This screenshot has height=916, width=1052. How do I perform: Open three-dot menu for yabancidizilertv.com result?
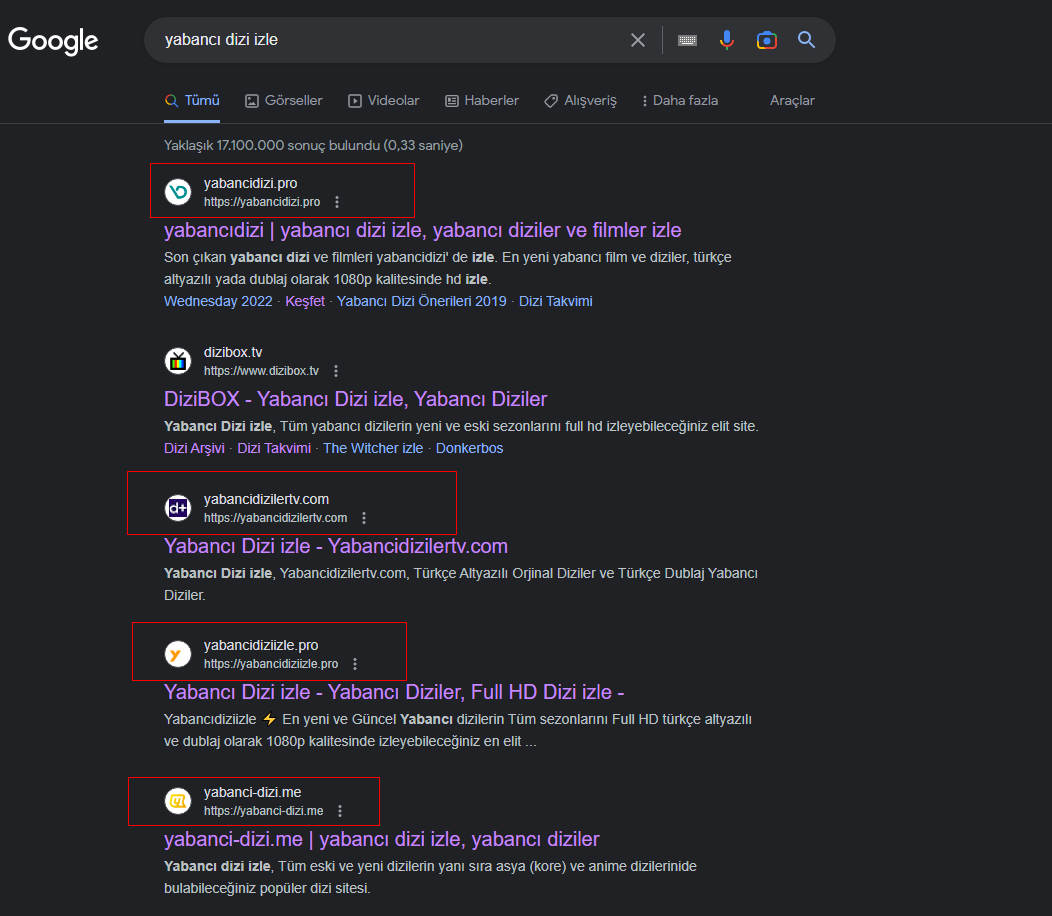click(364, 518)
